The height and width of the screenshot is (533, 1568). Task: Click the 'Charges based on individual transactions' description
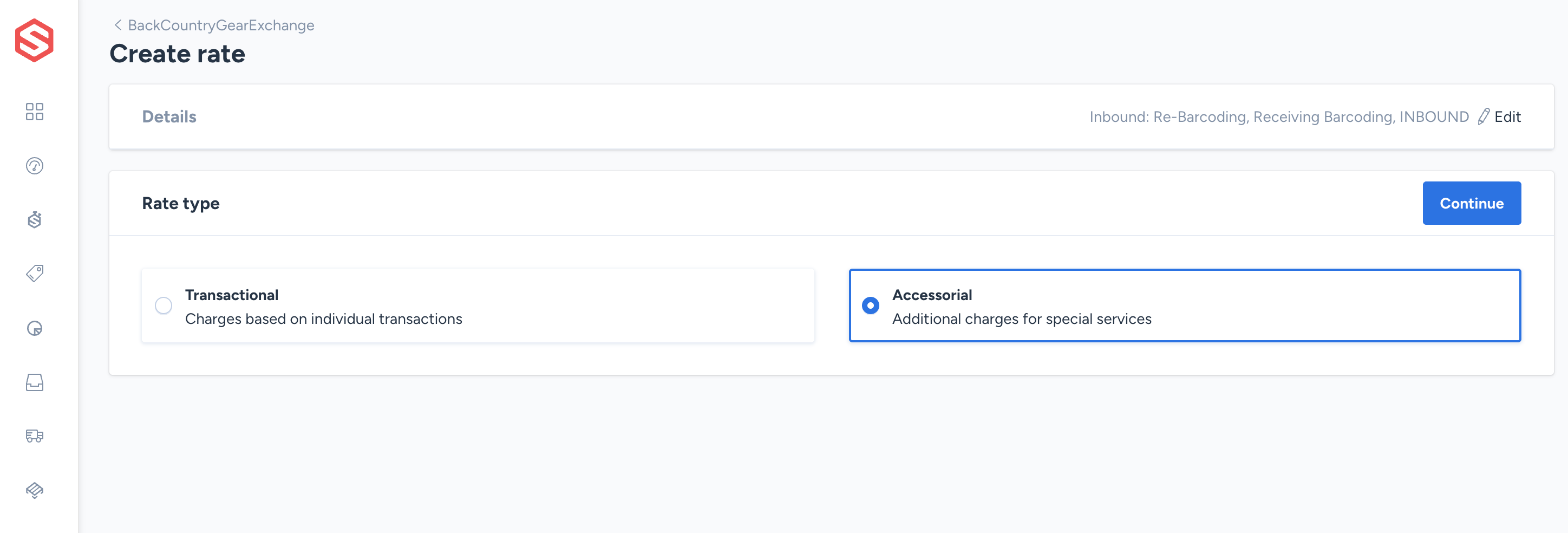point(323,318)
